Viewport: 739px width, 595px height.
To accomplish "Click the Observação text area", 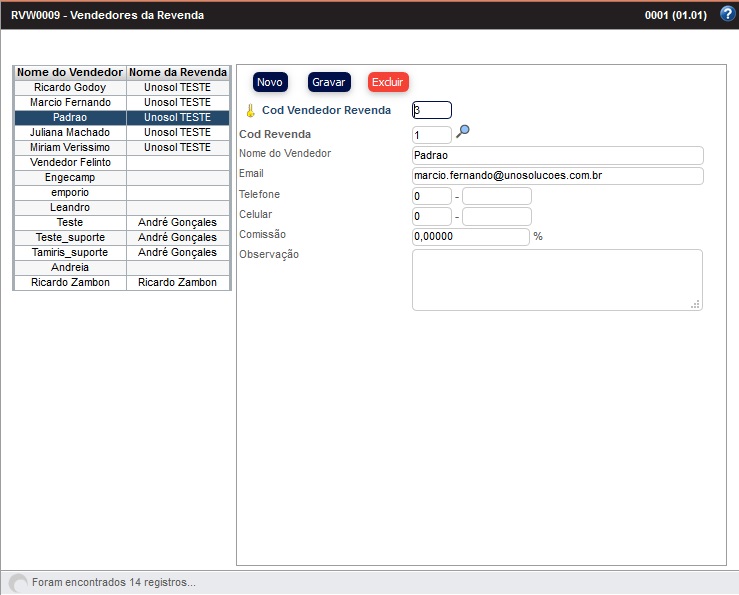I will 557,280.
